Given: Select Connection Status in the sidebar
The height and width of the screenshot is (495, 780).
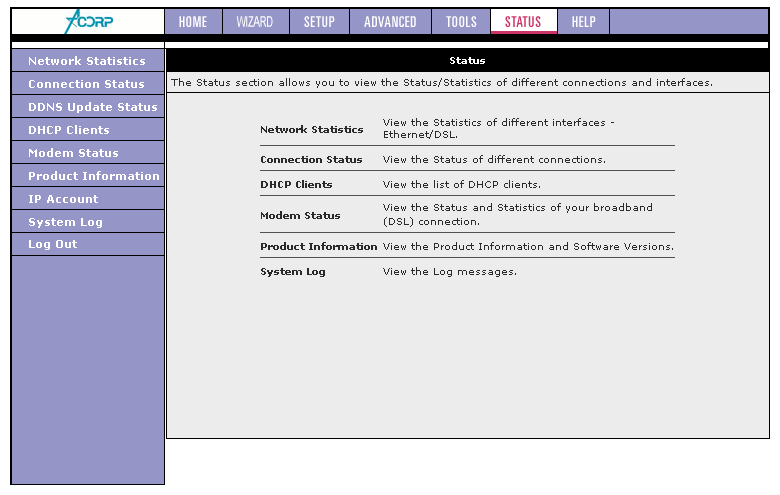Looking at the screenshot, I should click(88, 84).
